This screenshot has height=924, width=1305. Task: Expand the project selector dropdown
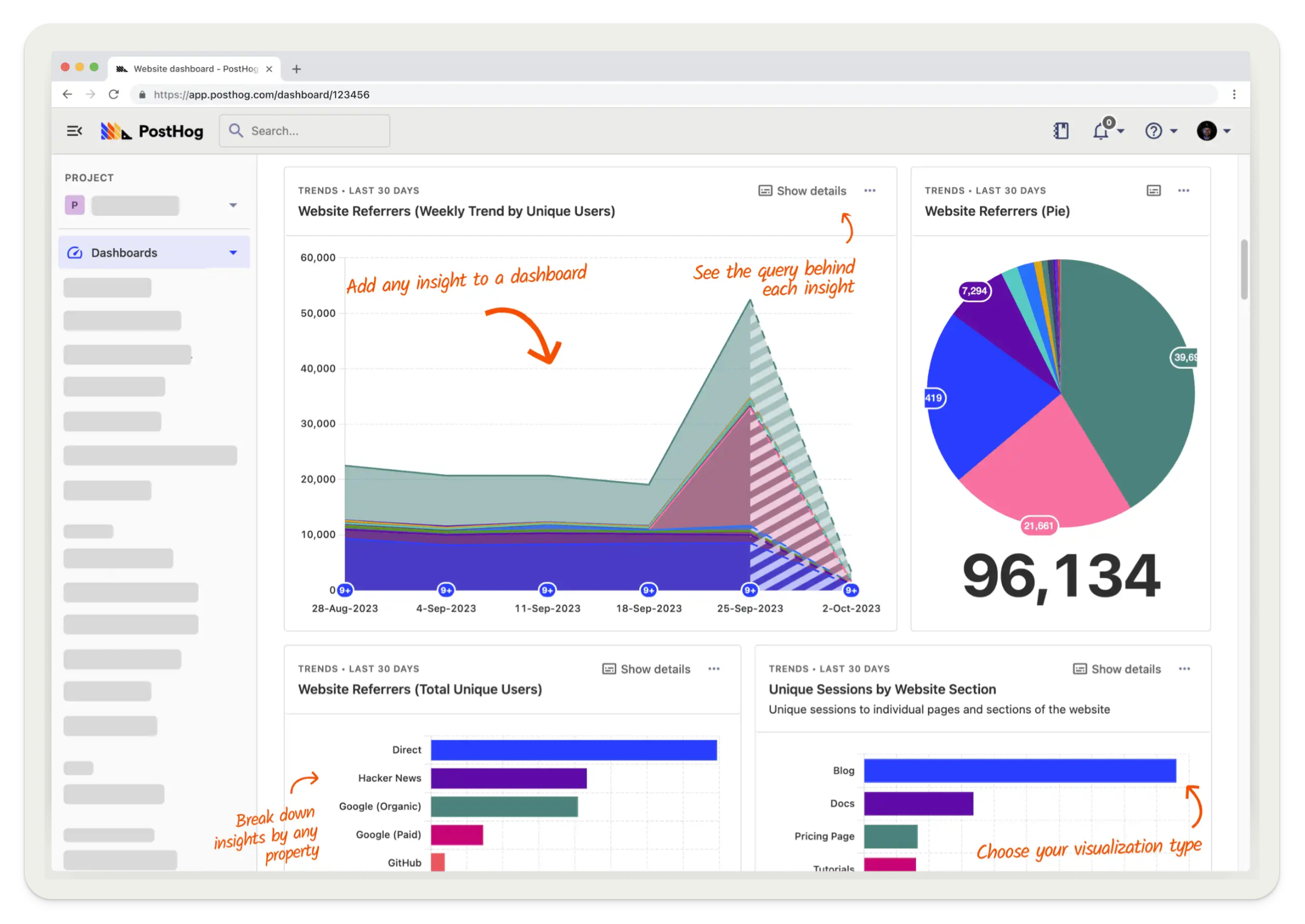click(233, 205)
